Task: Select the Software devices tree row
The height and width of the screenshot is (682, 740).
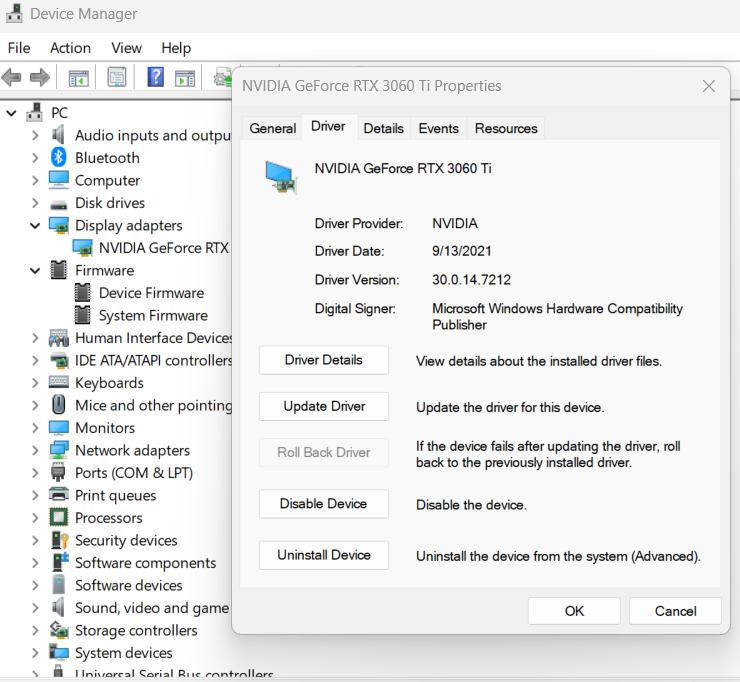Action: tap(116, 585)
